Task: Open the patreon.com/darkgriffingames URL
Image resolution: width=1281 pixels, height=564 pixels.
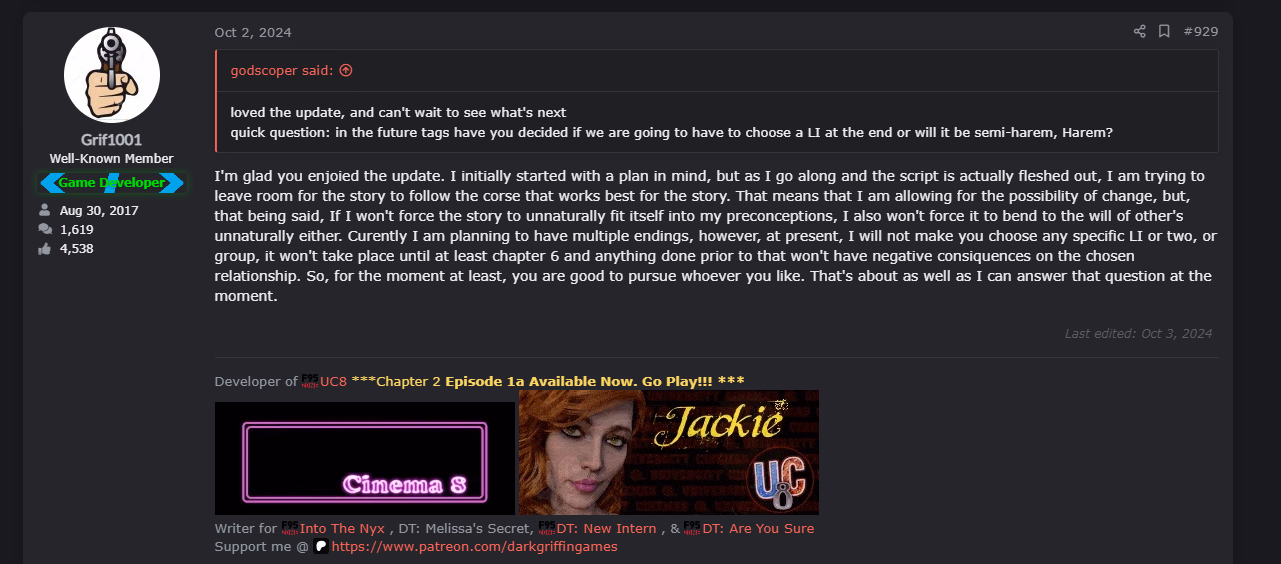Action: pyautogui.click(x=475, y=546)
